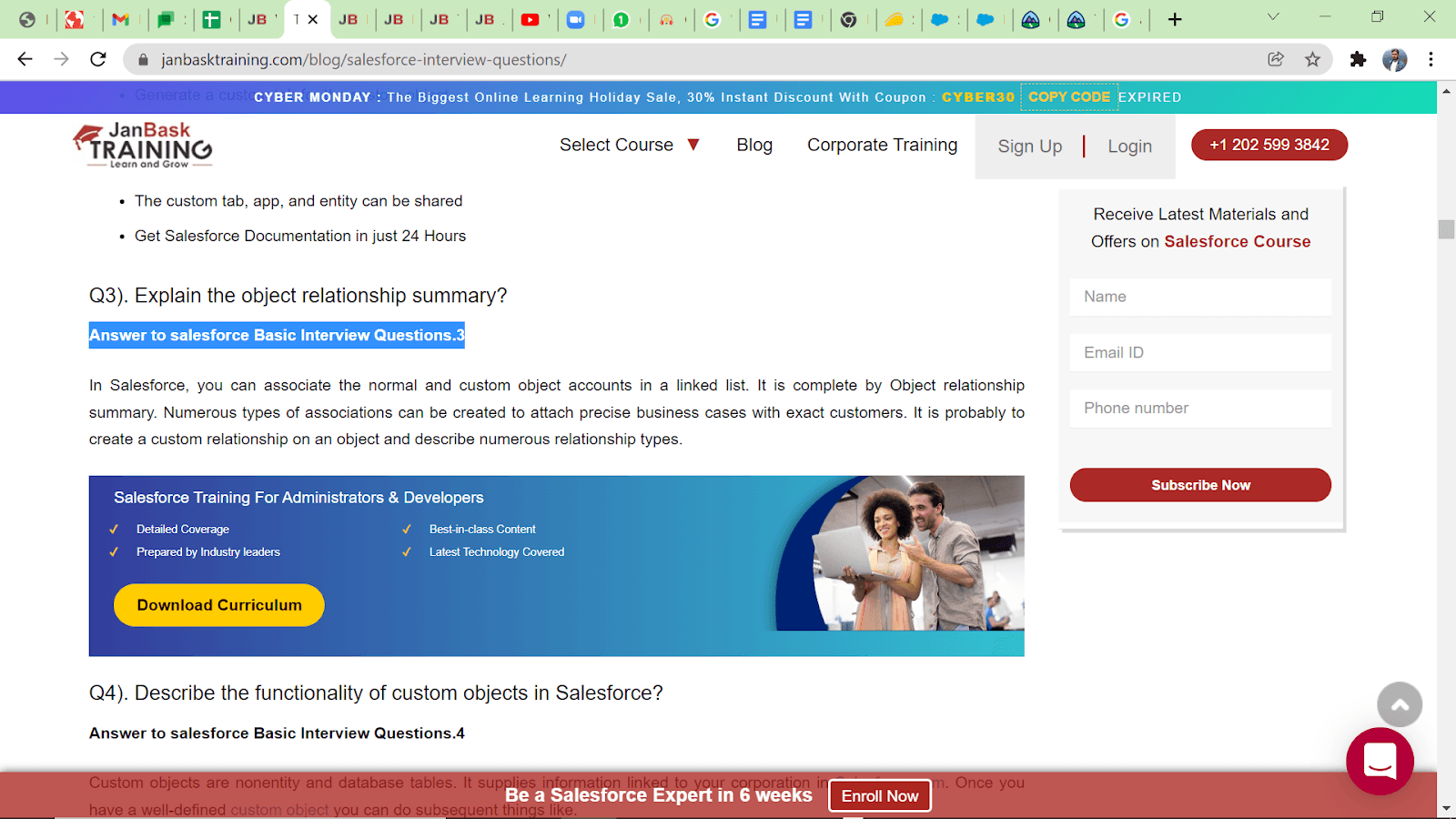
Task: Open the Zoom browser tab
Action: tap(575, 19)
